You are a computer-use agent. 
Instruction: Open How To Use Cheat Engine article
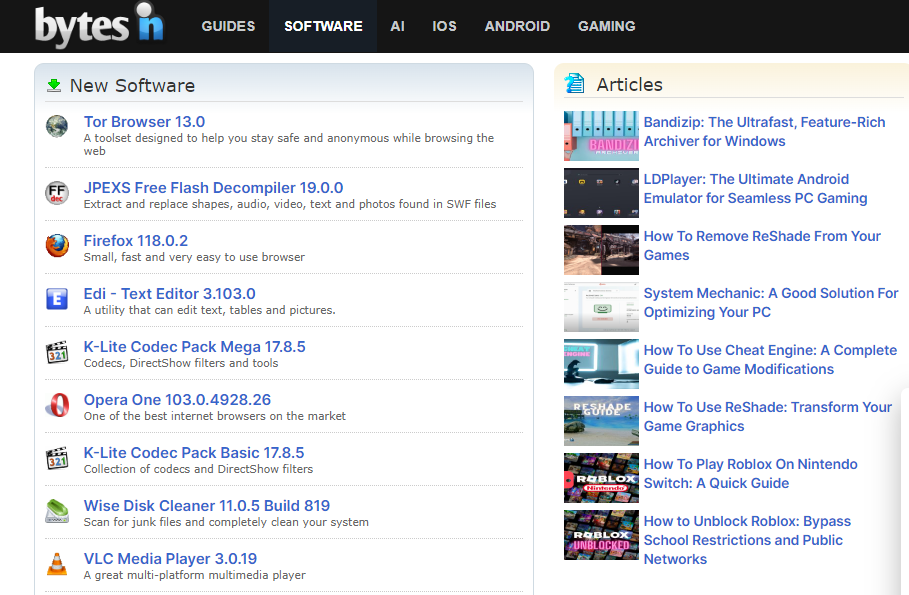click(770, 360)
